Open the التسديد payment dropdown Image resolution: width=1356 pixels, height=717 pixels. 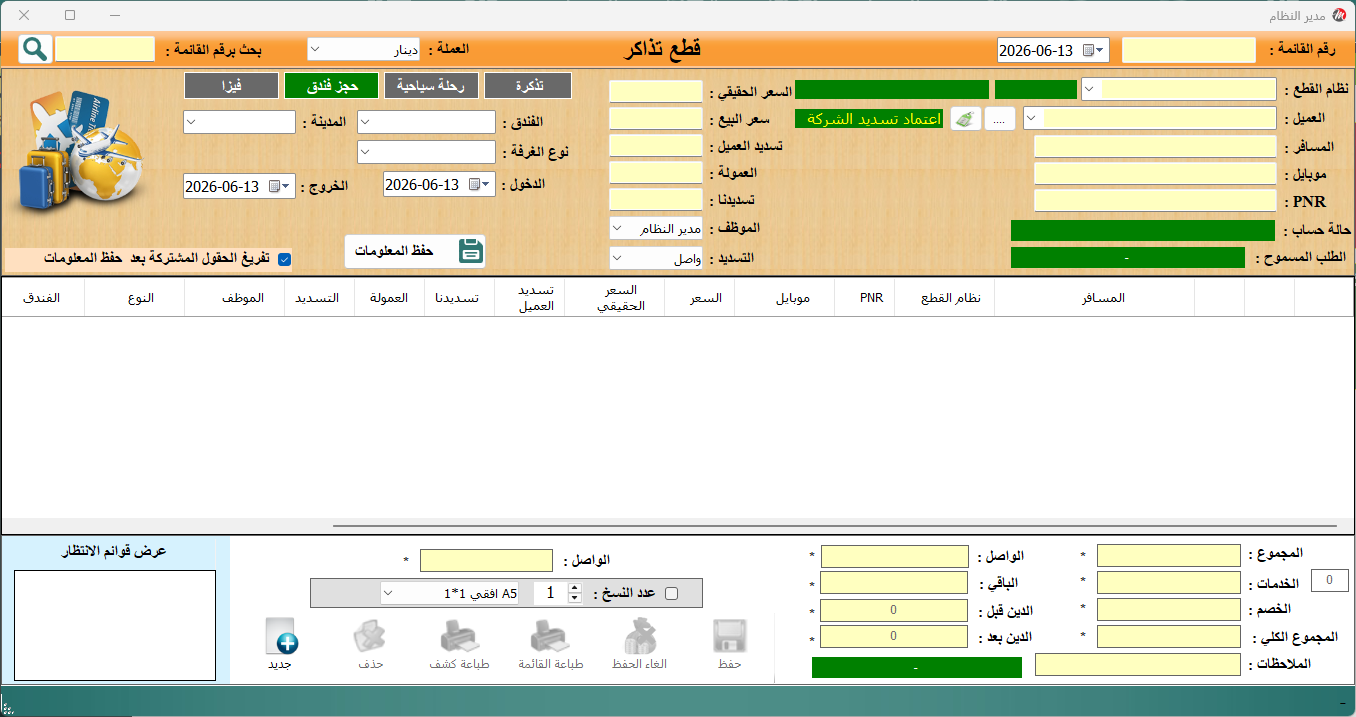coord(617,258)
